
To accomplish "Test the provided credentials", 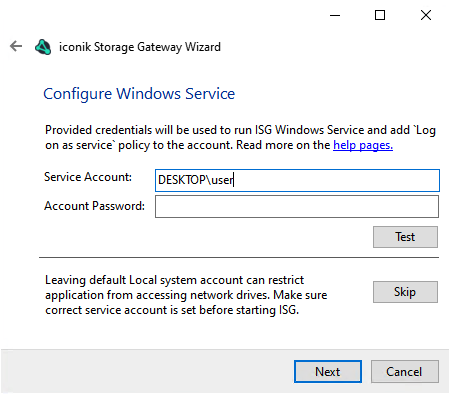I will [405, 237].
